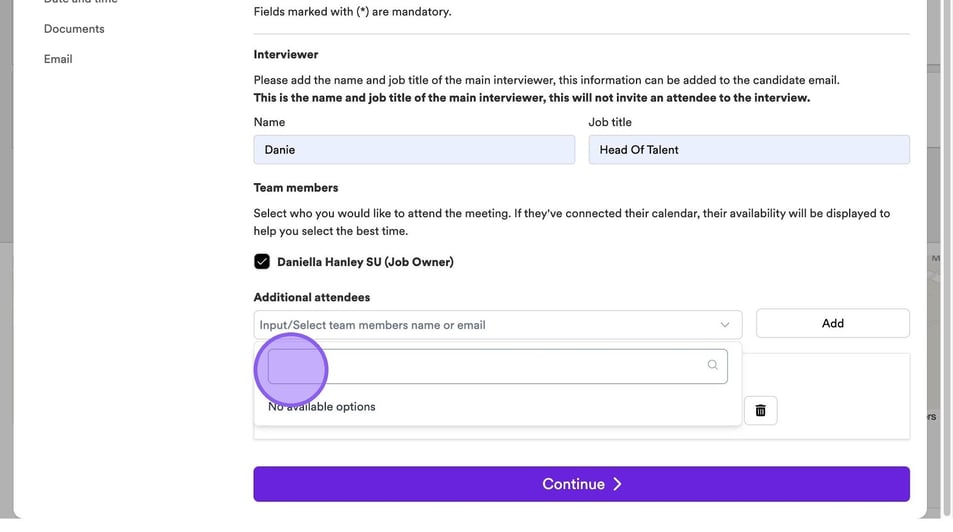Screen dimensions: 953x532
Task: Click into the Job title field
Action: (x=748, y=150)
